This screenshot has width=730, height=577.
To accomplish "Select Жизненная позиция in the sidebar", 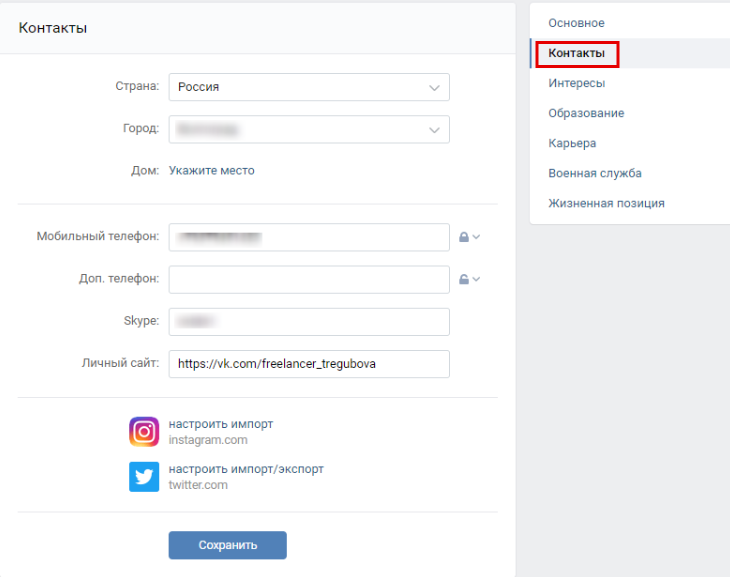I will 606,203.
